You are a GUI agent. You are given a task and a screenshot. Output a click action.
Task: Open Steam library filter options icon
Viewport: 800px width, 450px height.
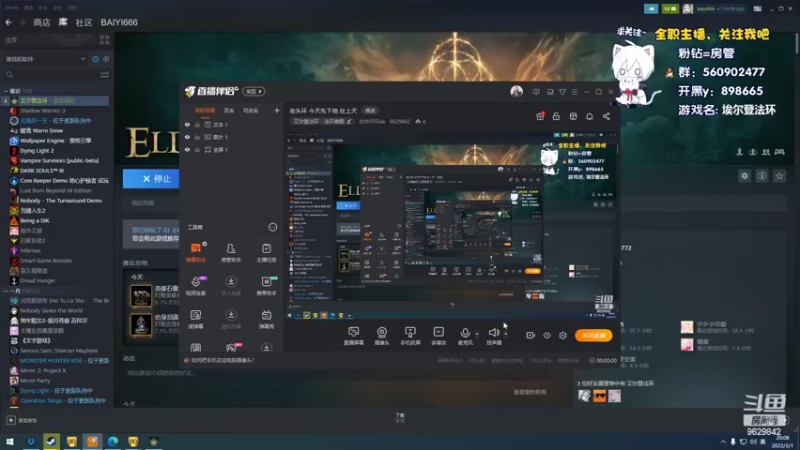[x=105, y=75]
